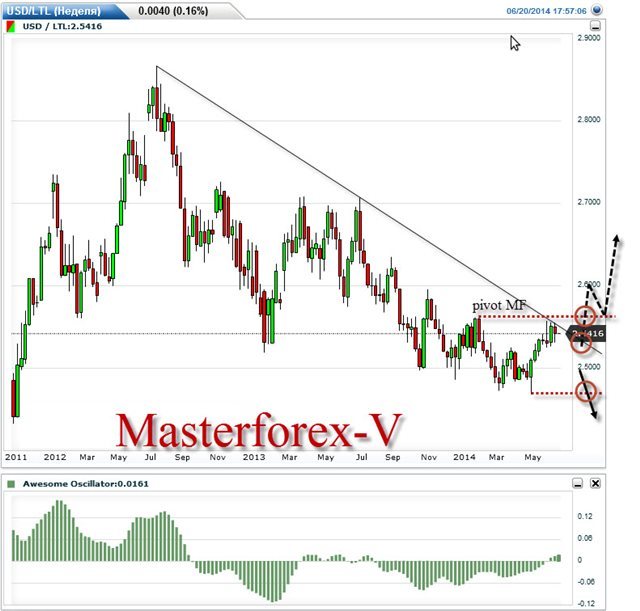
Task: Click the Awesome Oscillator:0.0161 label
Action: pyautogui.click(x=86, y=484)
